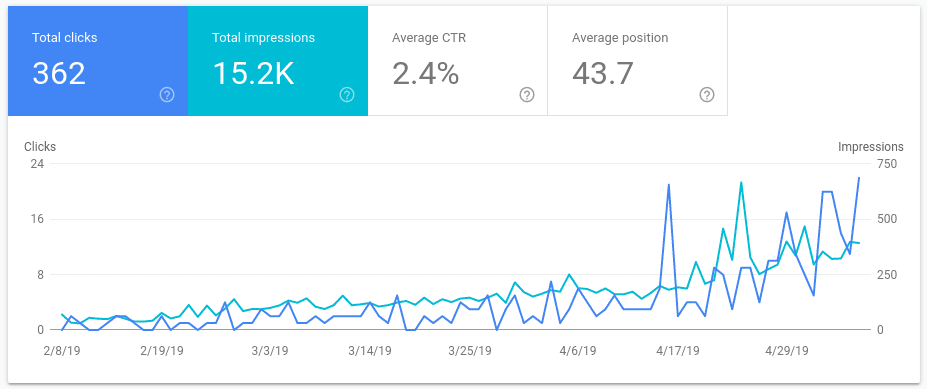The image size is (927, 389).
Task: Select the Clicks axis label
Action: [x=40, y=147]
